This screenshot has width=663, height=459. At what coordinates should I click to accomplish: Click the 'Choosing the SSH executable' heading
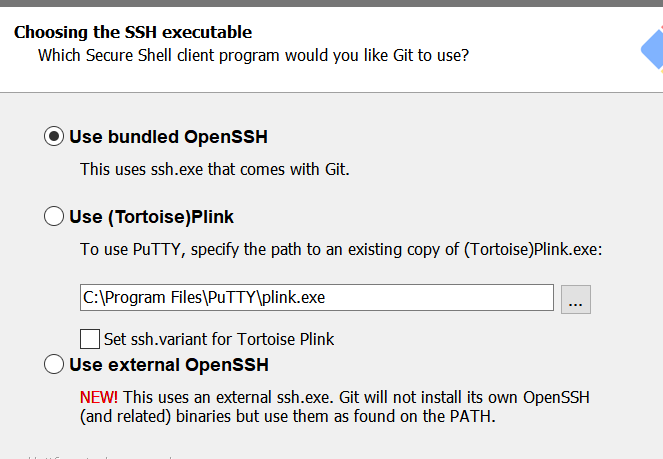tap(133, 32)
